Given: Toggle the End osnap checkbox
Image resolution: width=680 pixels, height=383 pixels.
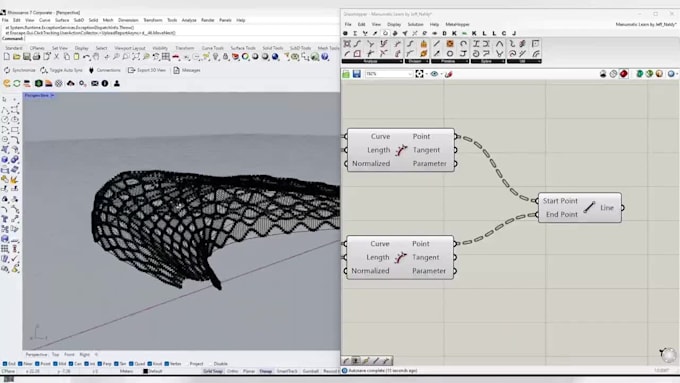Looking at the screenshot, I should (x=5, y=364).
